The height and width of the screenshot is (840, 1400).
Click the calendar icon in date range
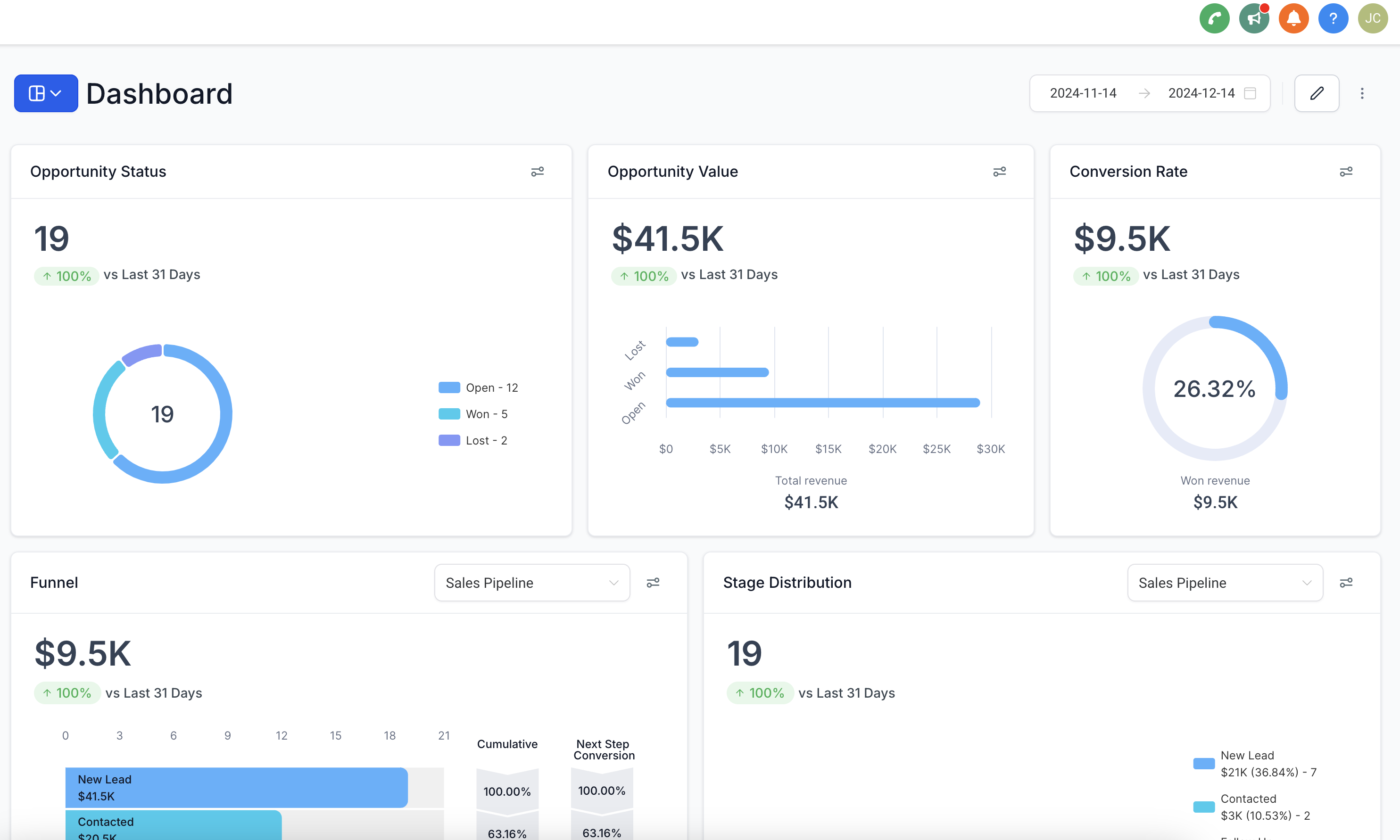[1250, 93]
